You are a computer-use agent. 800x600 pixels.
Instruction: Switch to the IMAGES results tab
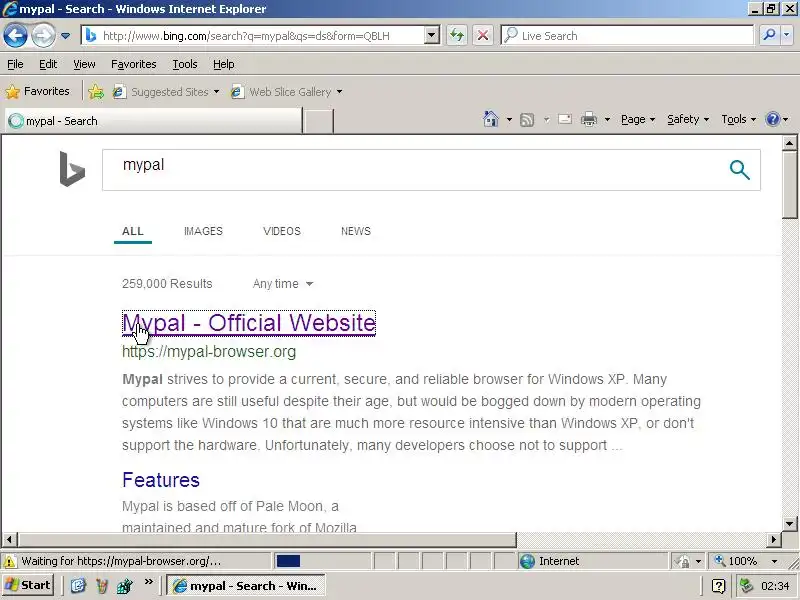pos(203,231)
